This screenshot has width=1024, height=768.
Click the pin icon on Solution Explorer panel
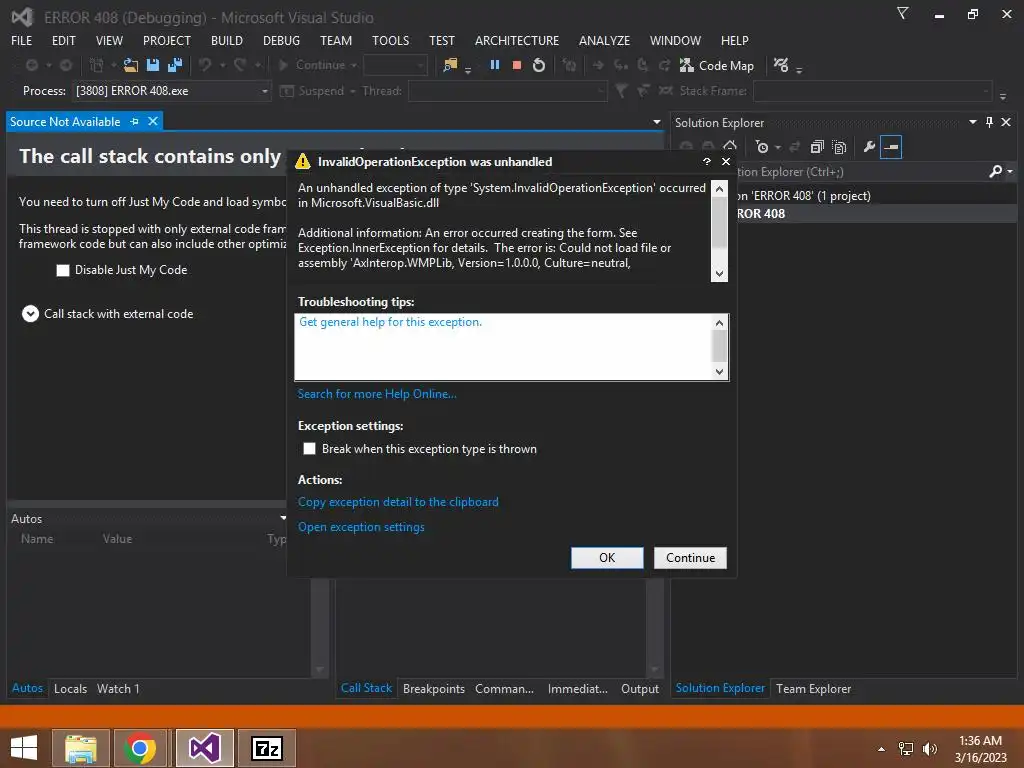(989, 122)
